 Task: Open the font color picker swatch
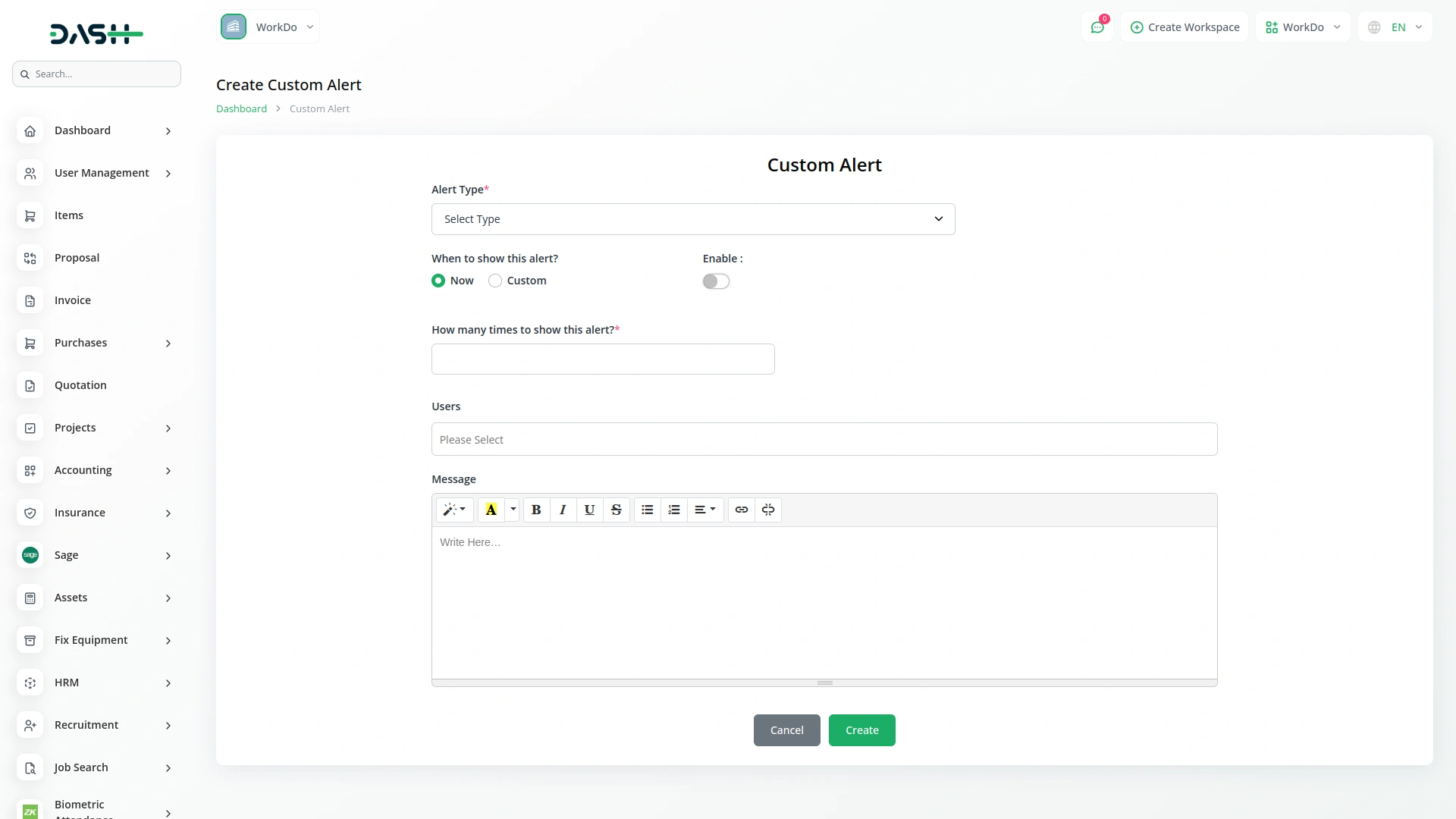(491, 510)
